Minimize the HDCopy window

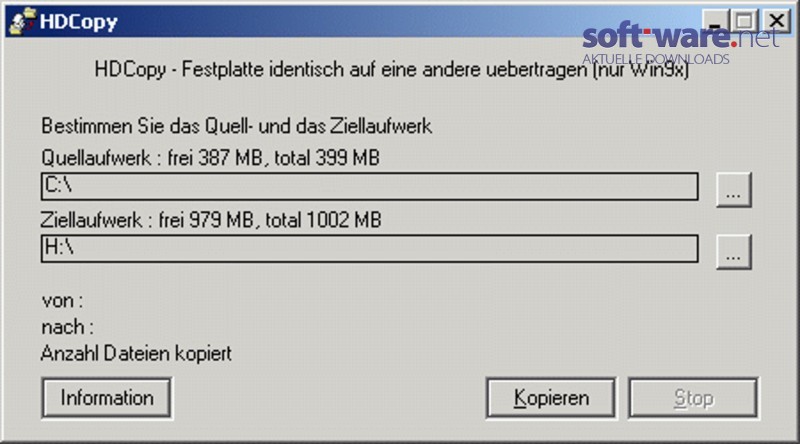tap(715, 21)
